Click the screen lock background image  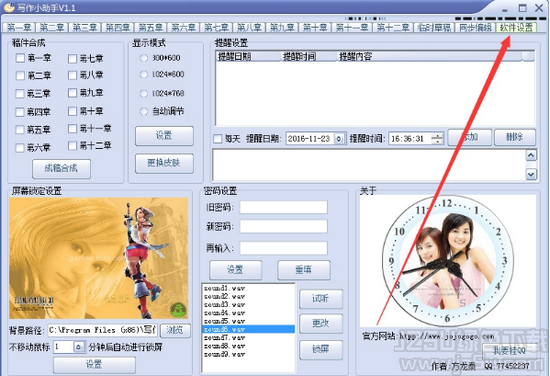click(x=99, y=258)
